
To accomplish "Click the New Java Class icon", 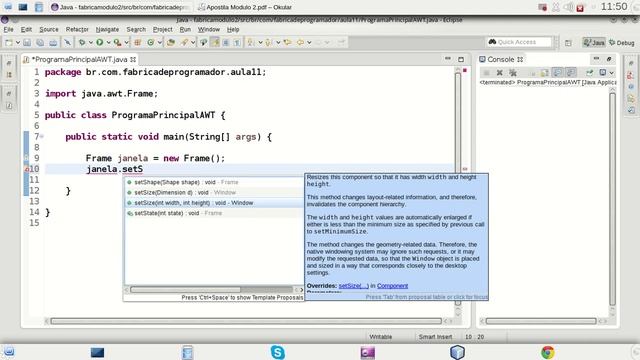I will pyautogui.click(x=151, y=42).
